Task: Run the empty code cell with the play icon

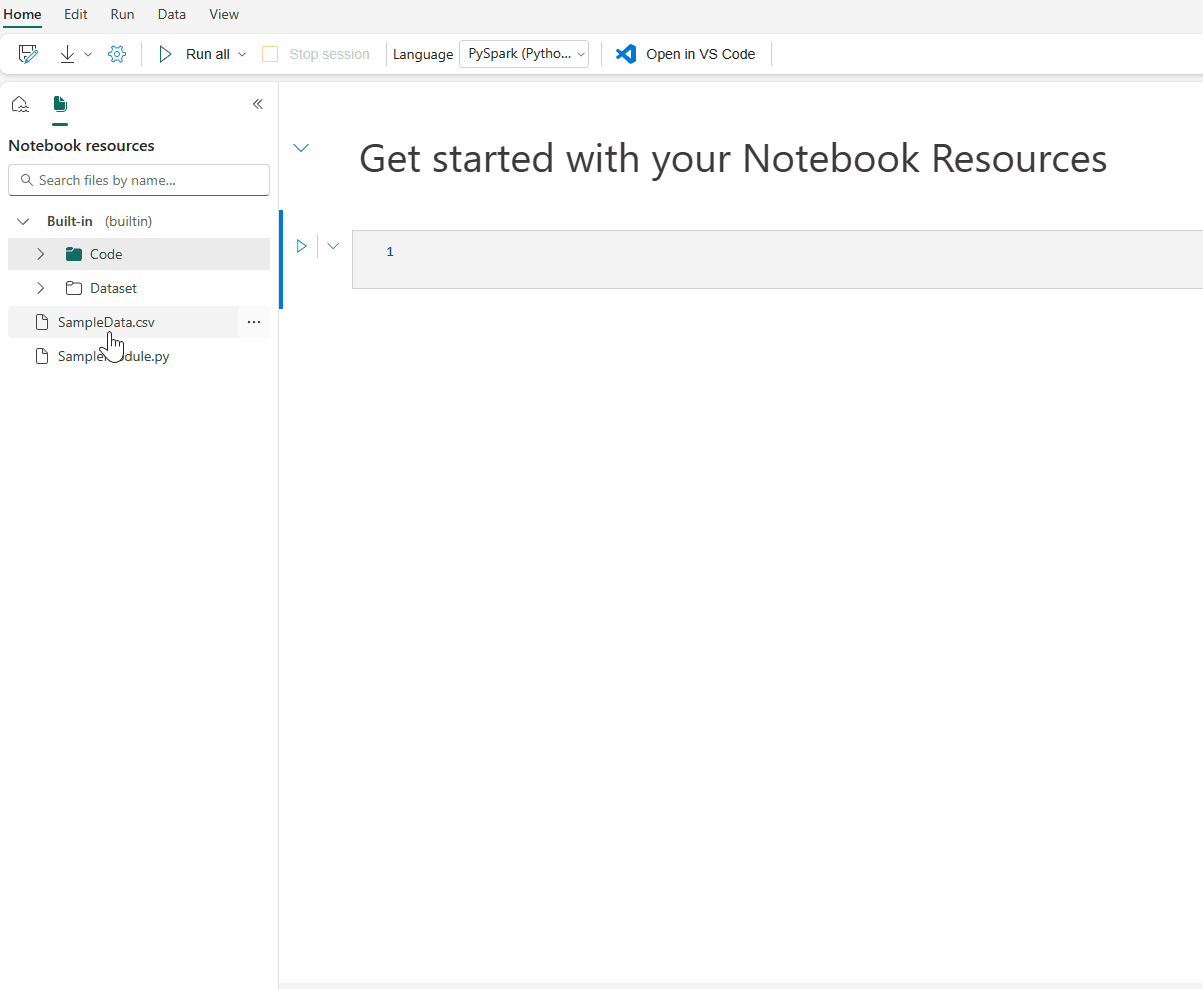Action: click(301, 245)
